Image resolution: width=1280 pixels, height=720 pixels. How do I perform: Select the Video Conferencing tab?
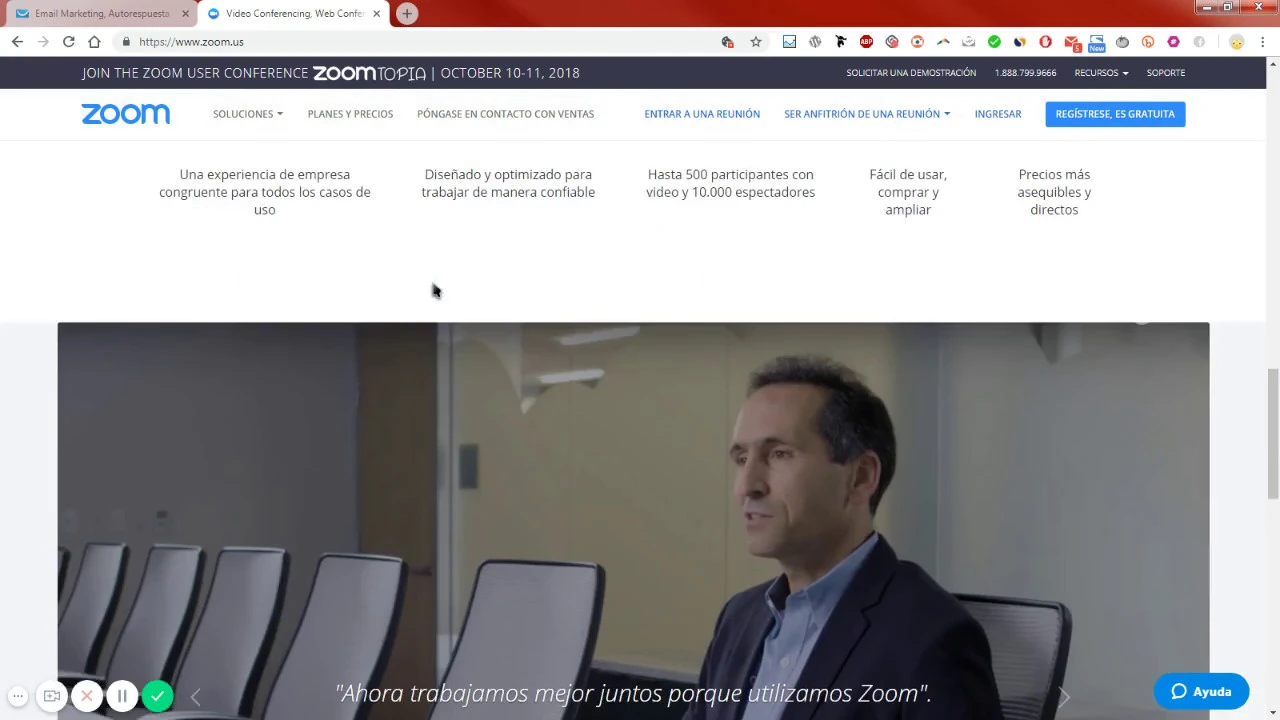pyautogui.click(x=293, y=14)
